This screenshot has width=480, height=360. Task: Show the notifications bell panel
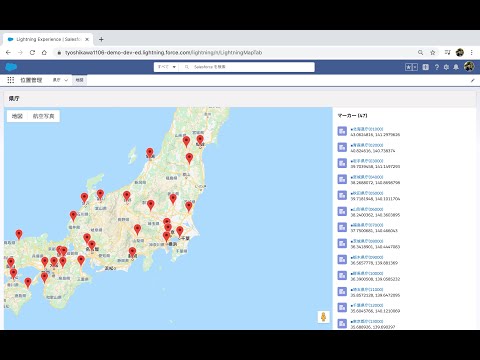(456, 67)
